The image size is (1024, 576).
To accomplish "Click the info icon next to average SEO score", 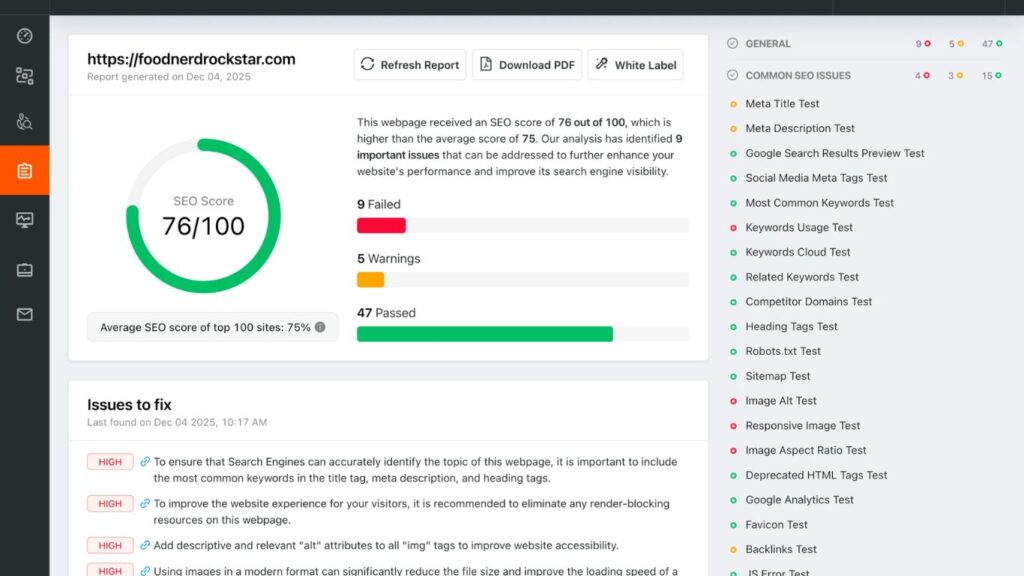I will point(319,327).
